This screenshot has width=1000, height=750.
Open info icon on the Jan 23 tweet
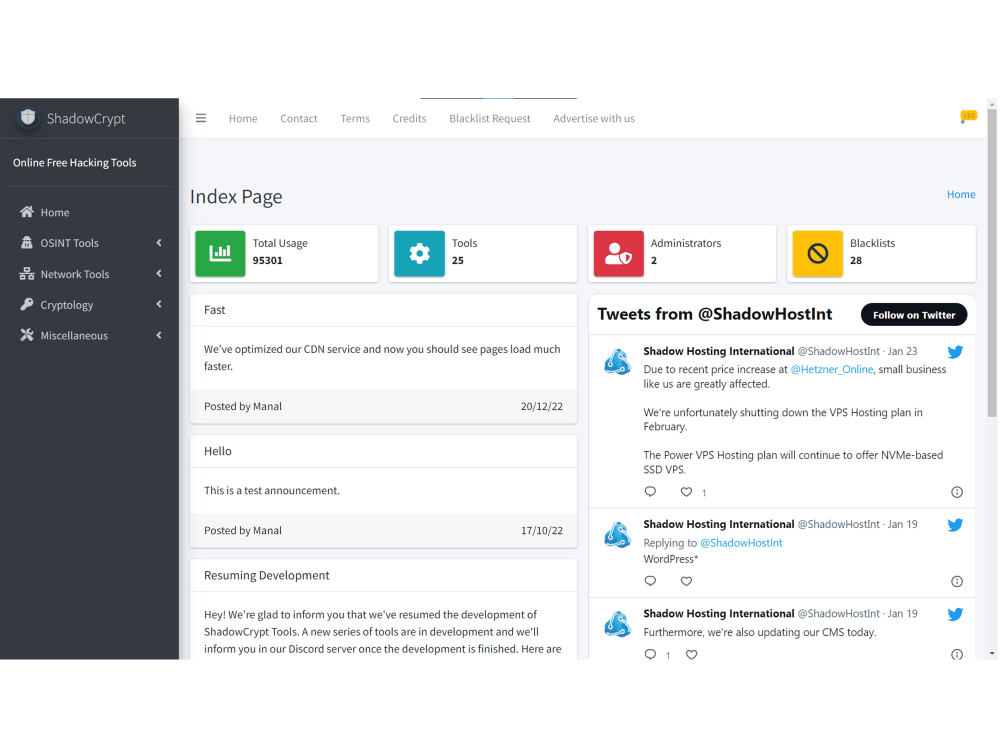point(957,492)
